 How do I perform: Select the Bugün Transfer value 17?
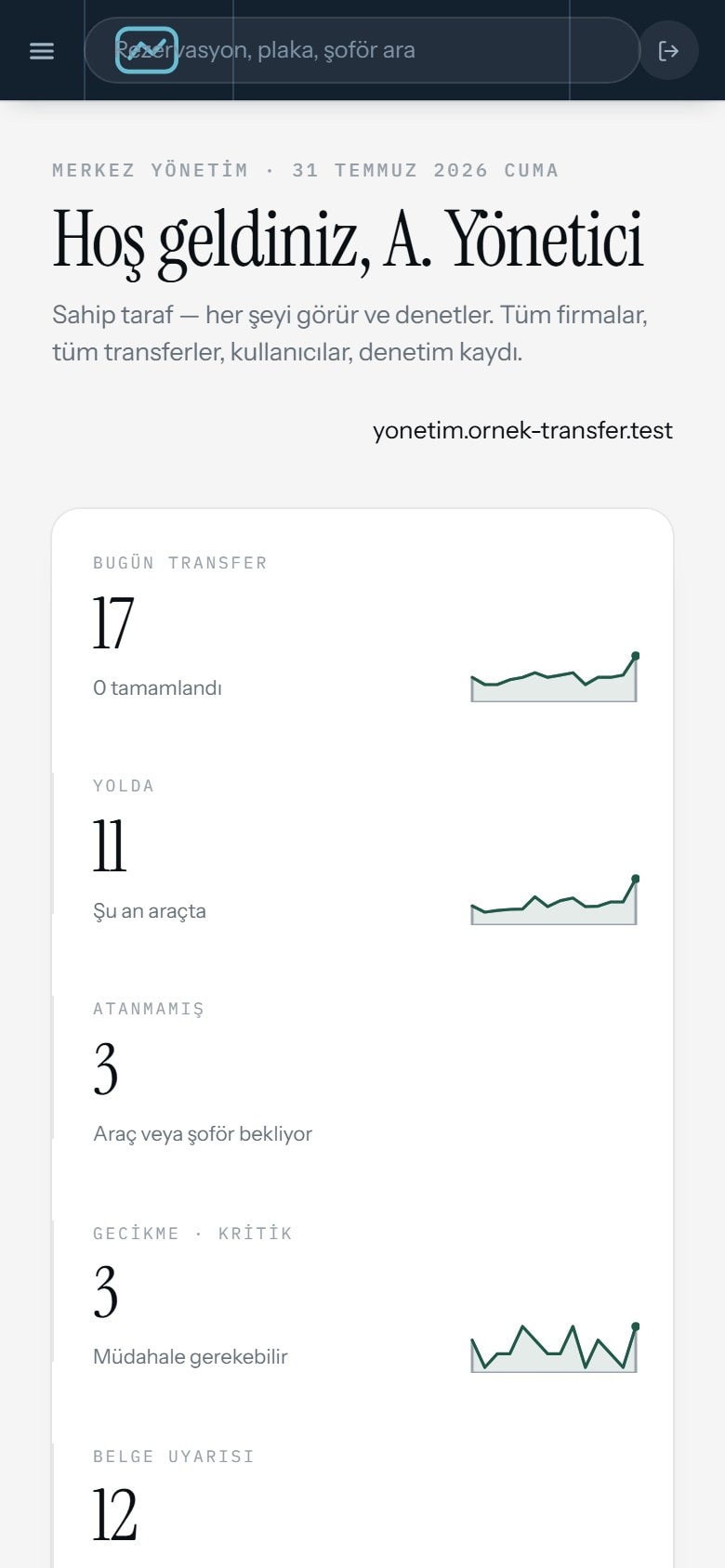click(x=113, y=623)
